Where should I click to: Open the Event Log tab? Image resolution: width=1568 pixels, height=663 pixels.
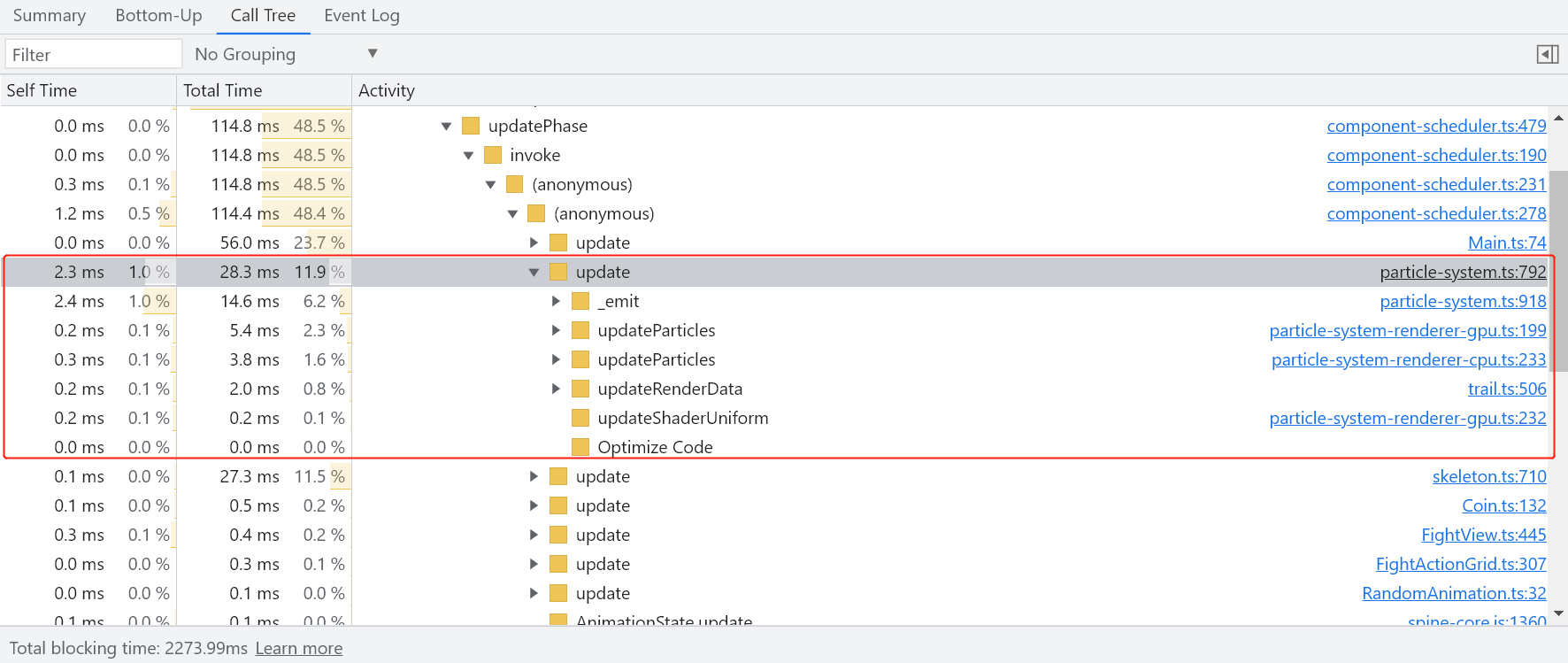click(x=361, y=16)
